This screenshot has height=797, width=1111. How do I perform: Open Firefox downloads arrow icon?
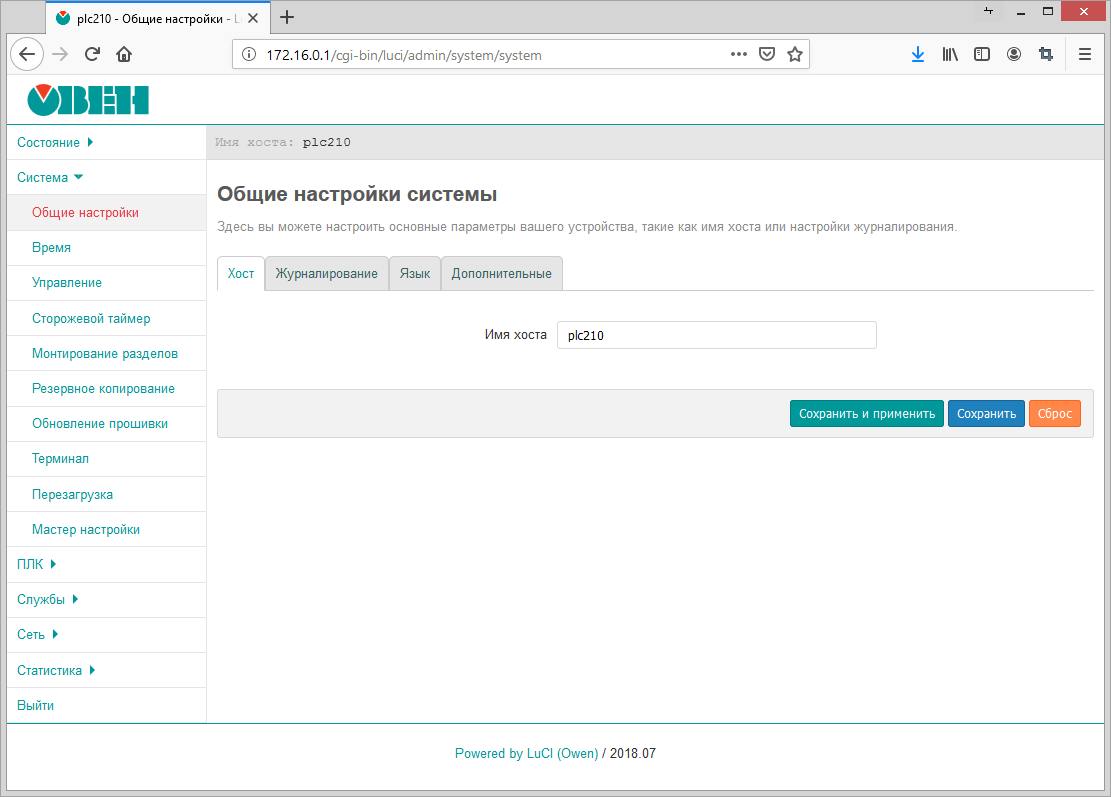click(917, 55)
